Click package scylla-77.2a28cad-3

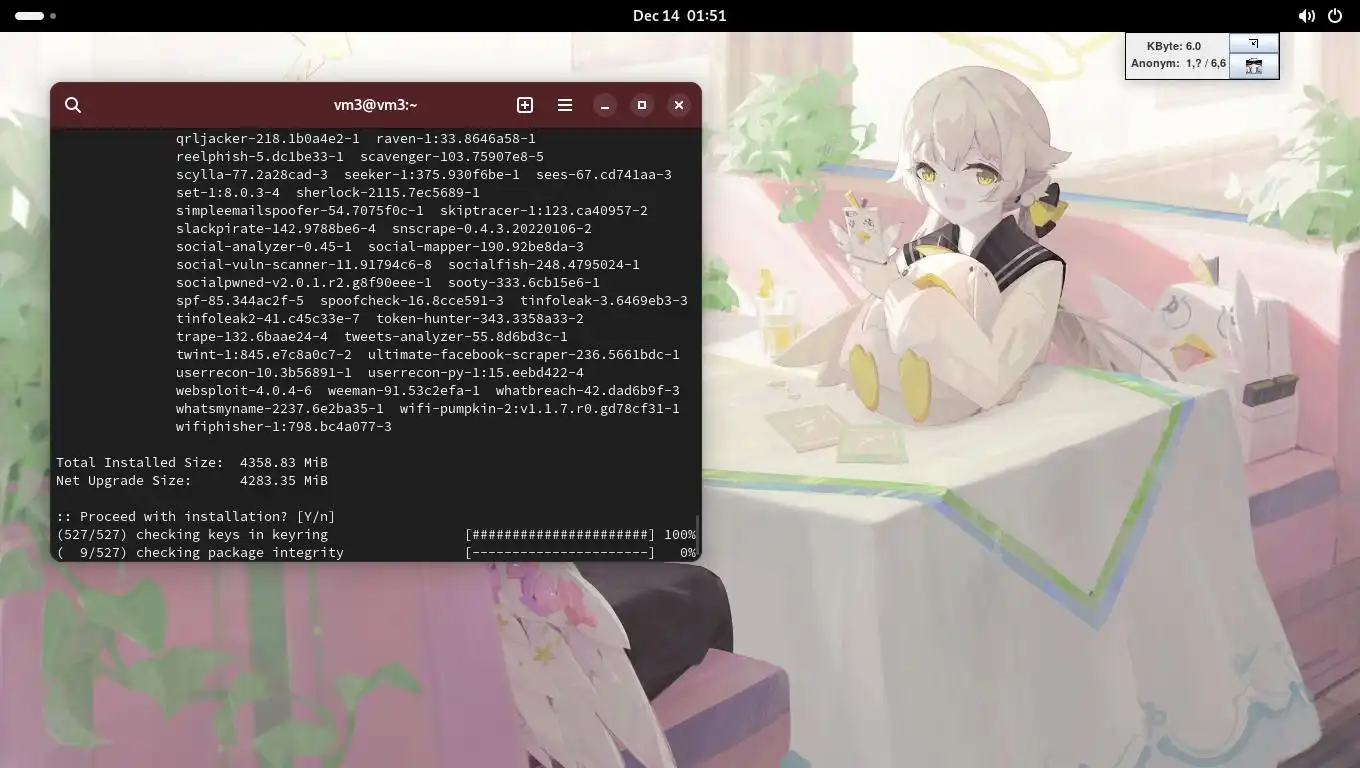click(x=252, y=175)
